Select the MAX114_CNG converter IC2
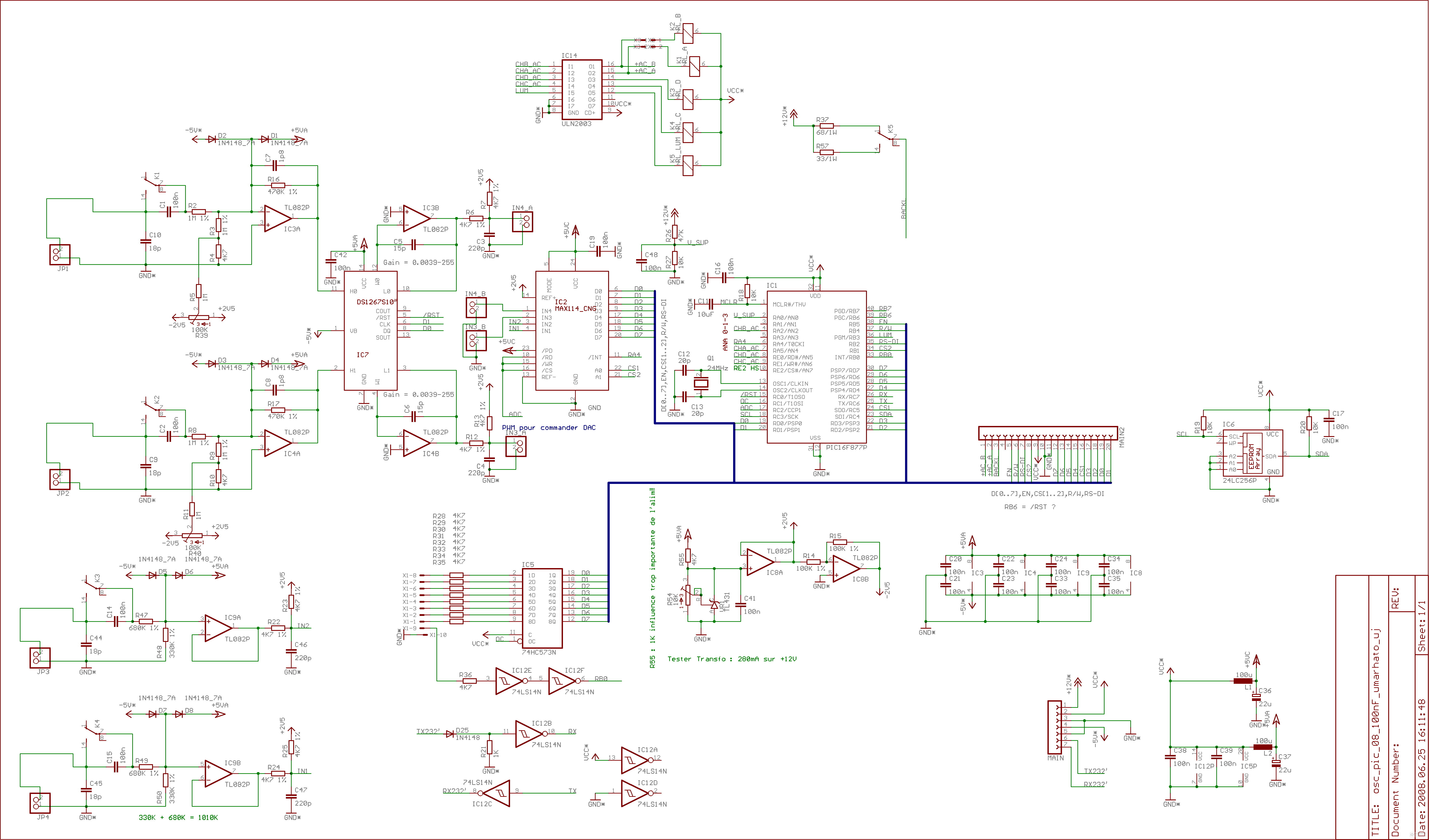The height and width of the screenshot is (840, 1429). coord(572,331)
